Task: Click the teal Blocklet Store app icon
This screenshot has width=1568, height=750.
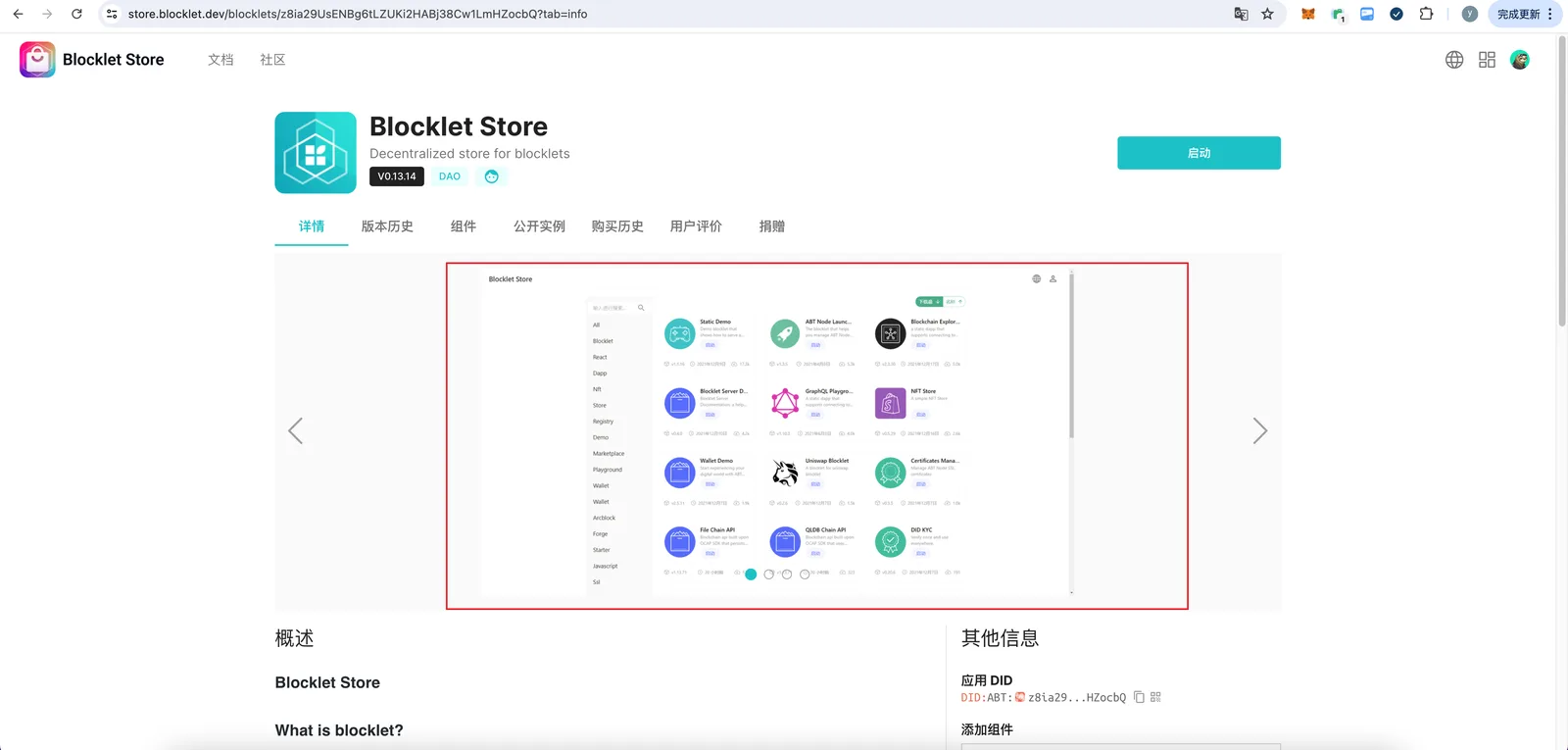Action: pos(316,153)
